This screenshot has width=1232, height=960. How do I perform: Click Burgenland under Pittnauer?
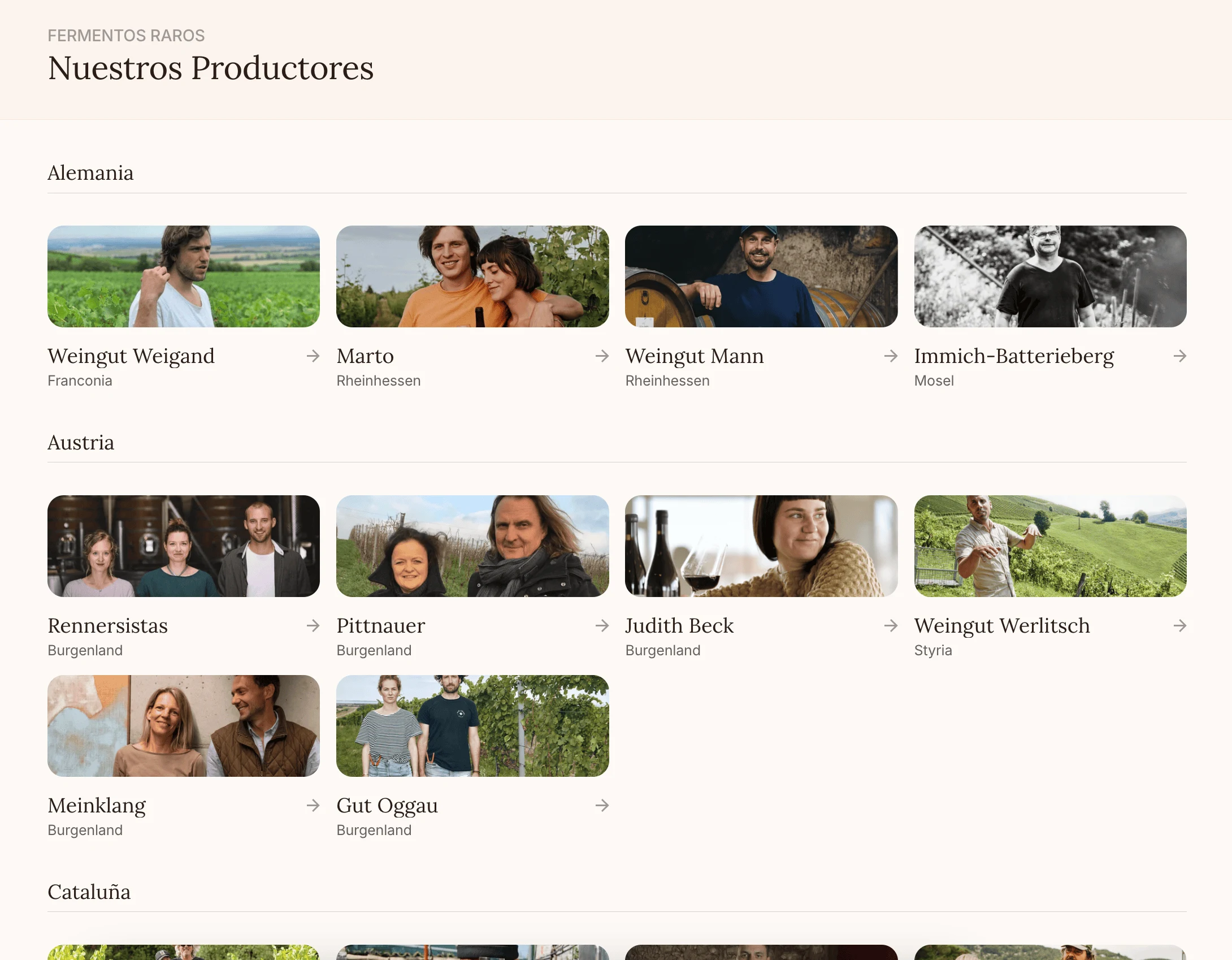(374, 650)
